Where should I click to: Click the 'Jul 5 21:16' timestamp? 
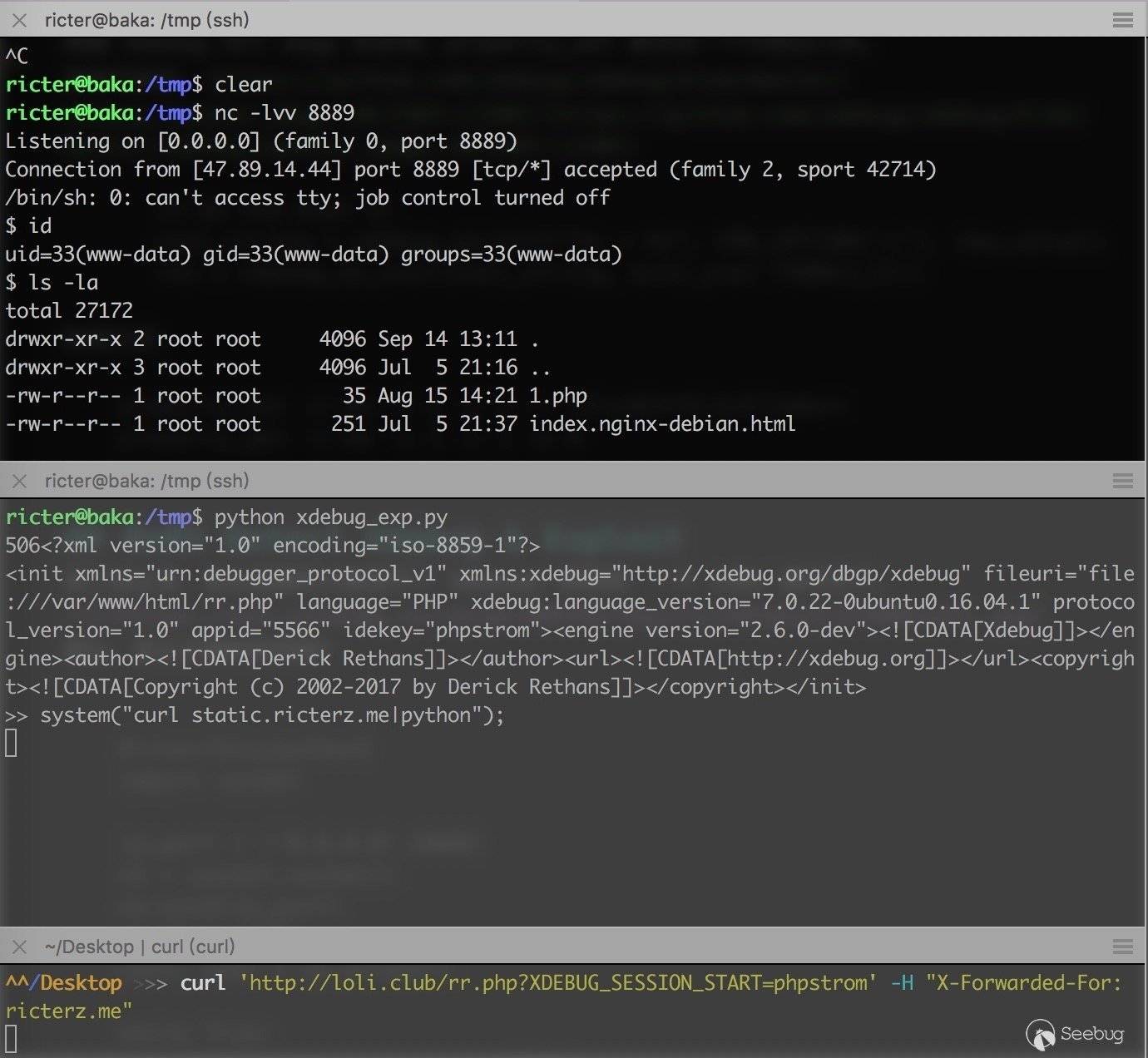pyautogui.click(x=448, y=367)
